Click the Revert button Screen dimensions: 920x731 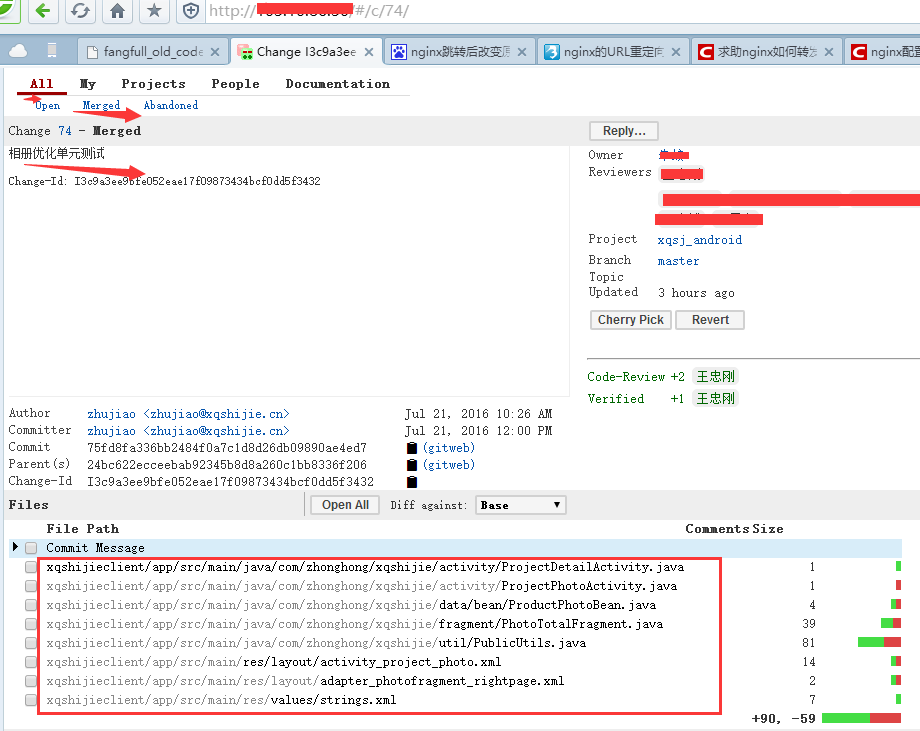click(710, 320)
